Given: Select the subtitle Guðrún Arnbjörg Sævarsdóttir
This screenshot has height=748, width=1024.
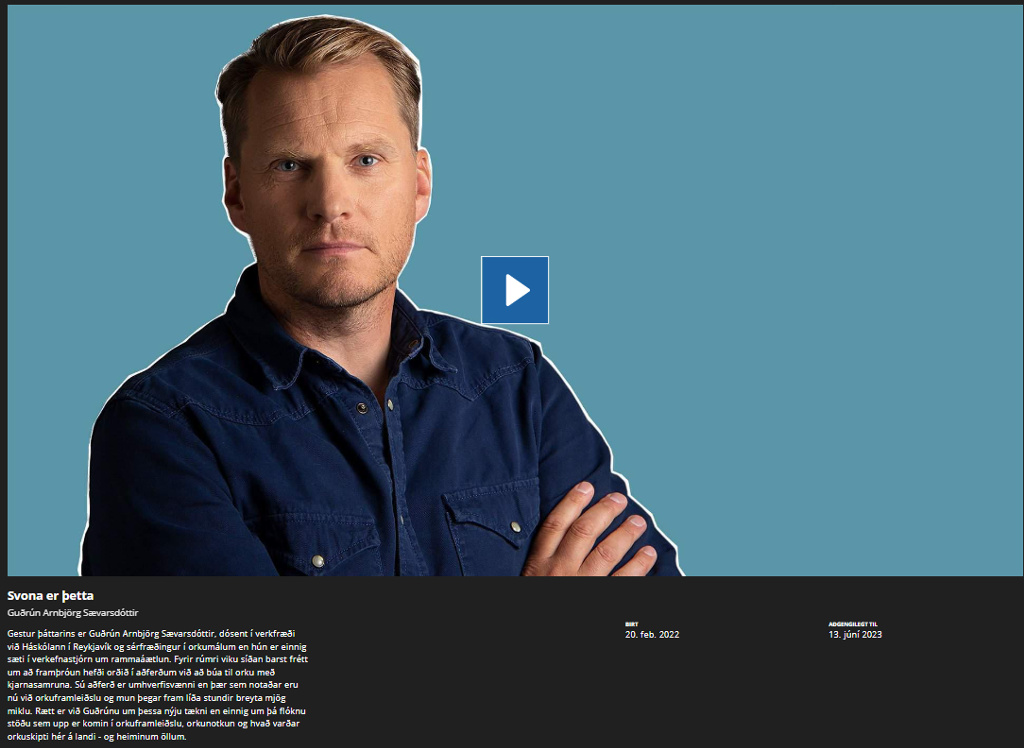Looking at the screenshot, I should (x=72, y=613).
